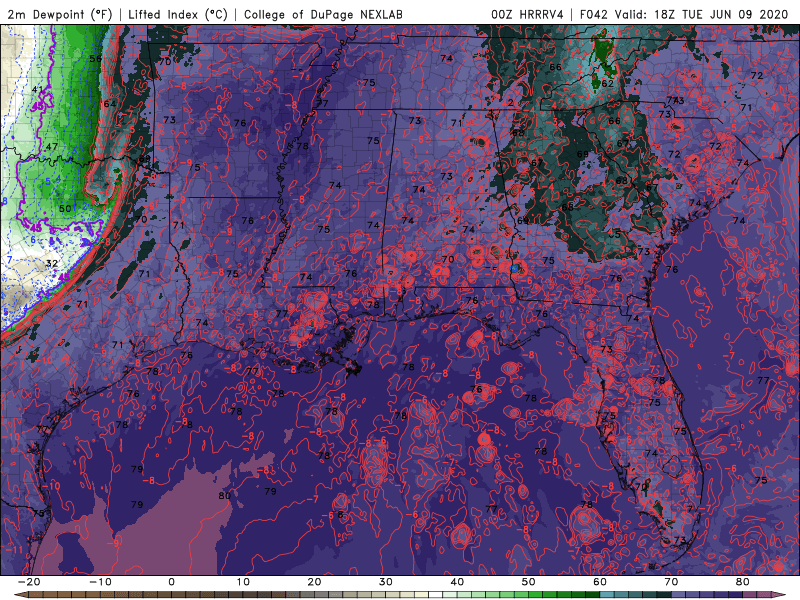Click the "F042 Valid: 18Z TUE JUN 09 2020" text
Image resolution: width=800 pixels, height=600 pixels.
[x=684, y=14]
